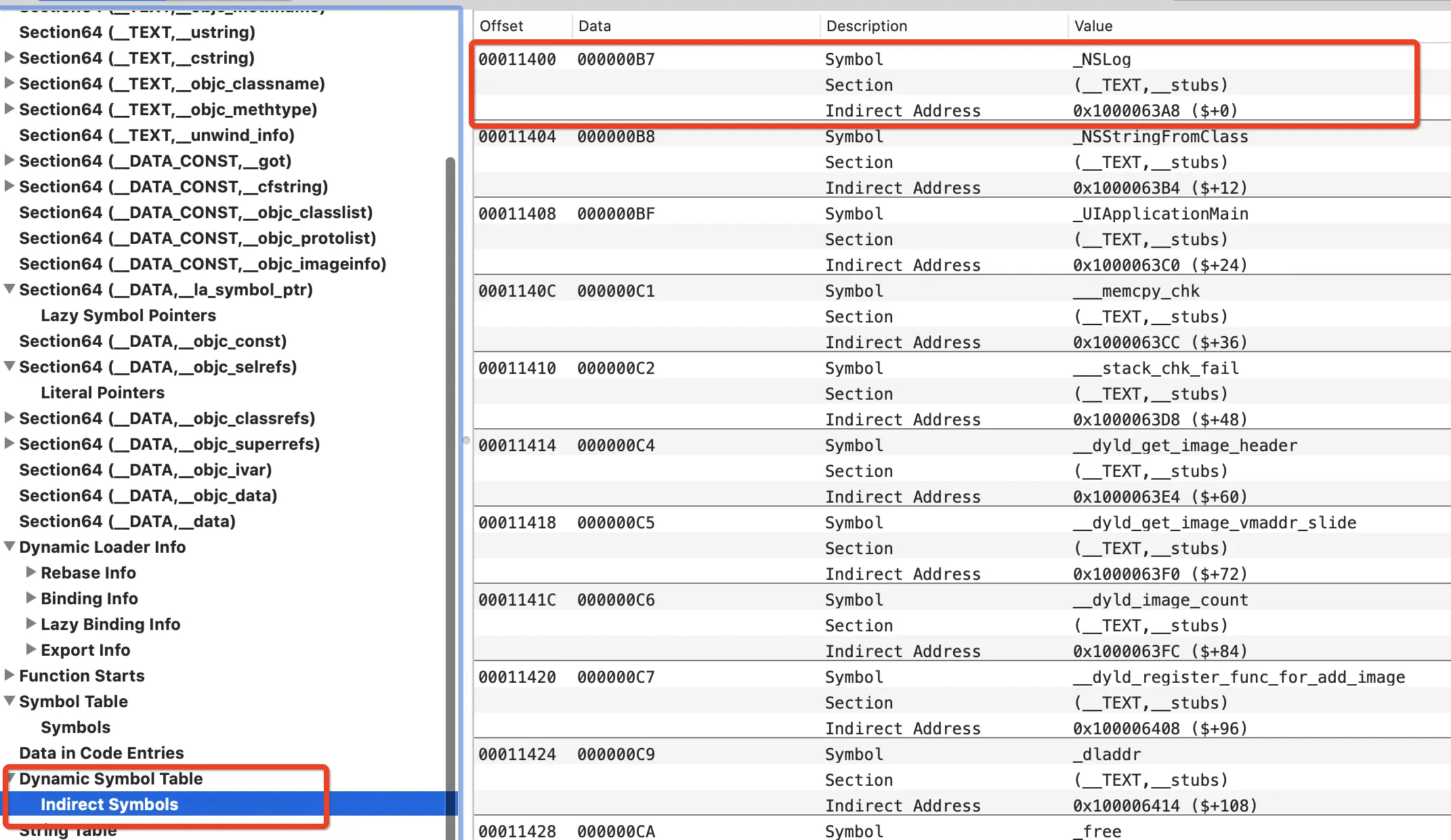Expand the Rebase Info triangle

pos(30,572)
